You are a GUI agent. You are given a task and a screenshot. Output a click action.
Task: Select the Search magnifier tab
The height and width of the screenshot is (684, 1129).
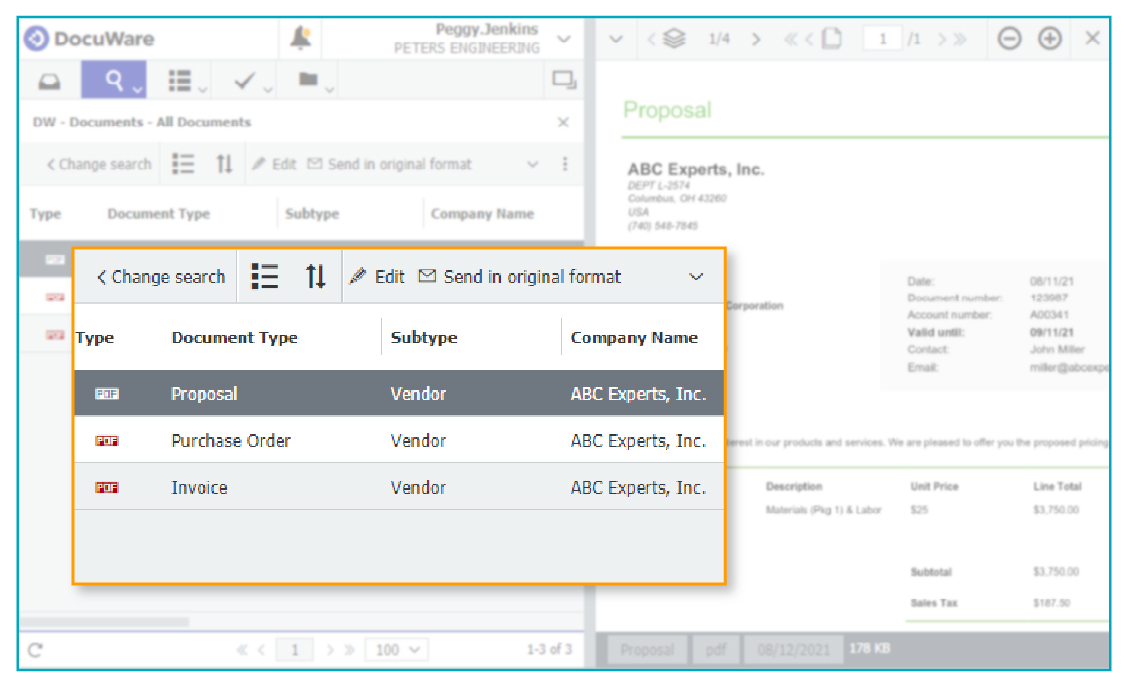[114, 79]
